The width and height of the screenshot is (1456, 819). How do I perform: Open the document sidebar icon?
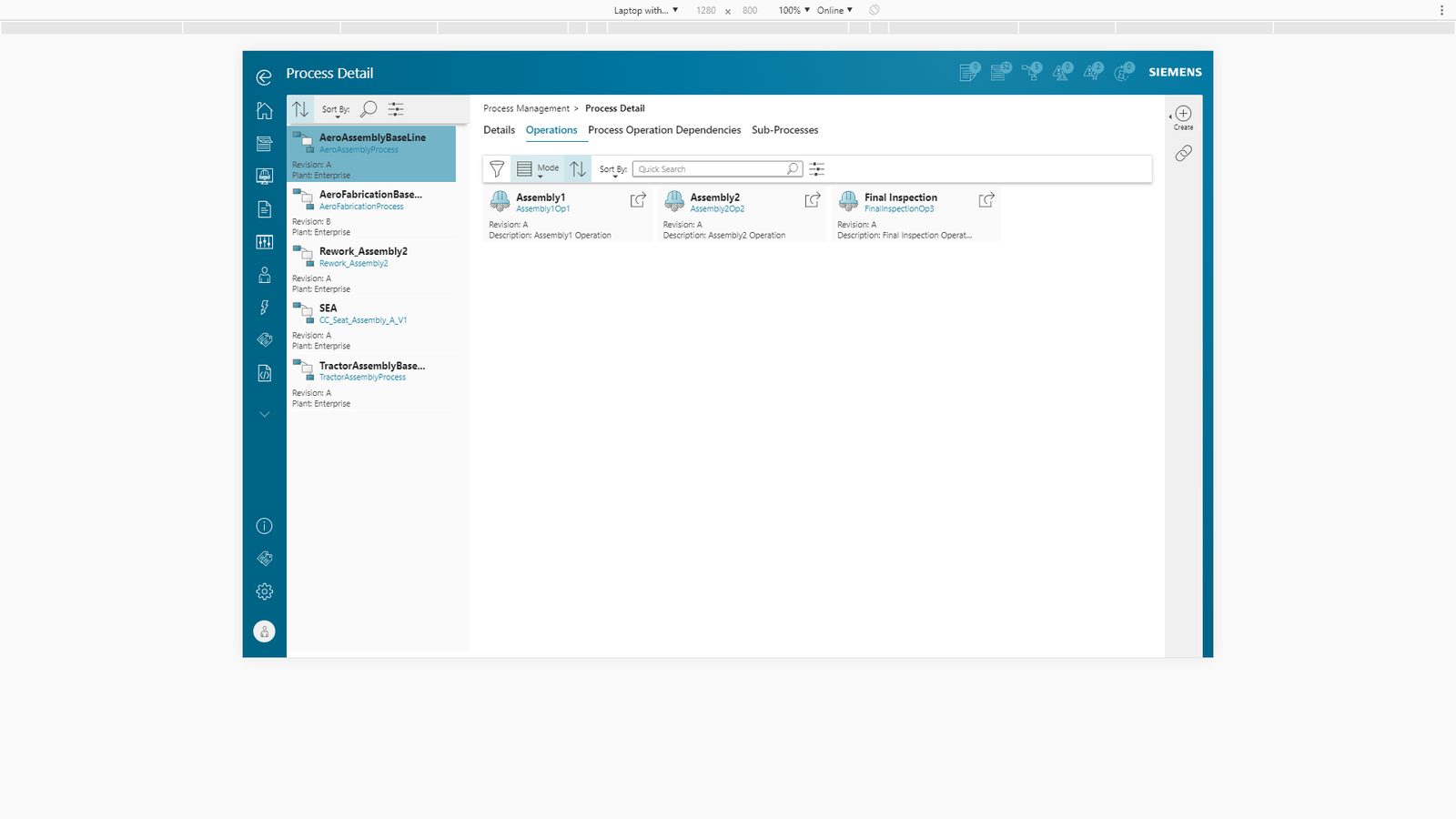coord(265,209)
